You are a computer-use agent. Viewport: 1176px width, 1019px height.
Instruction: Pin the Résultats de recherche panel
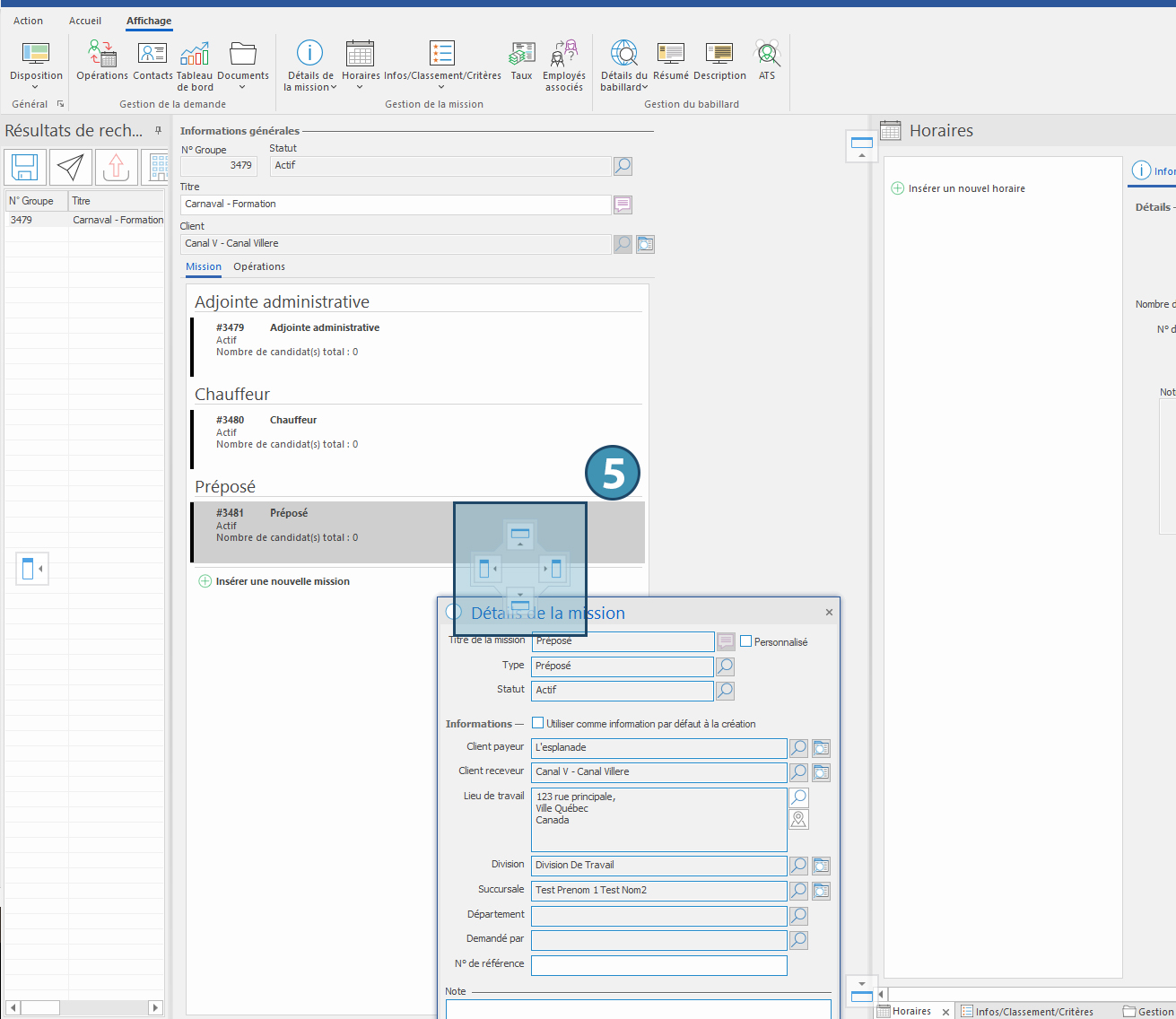pyautogui.click(x=159, y=130)
